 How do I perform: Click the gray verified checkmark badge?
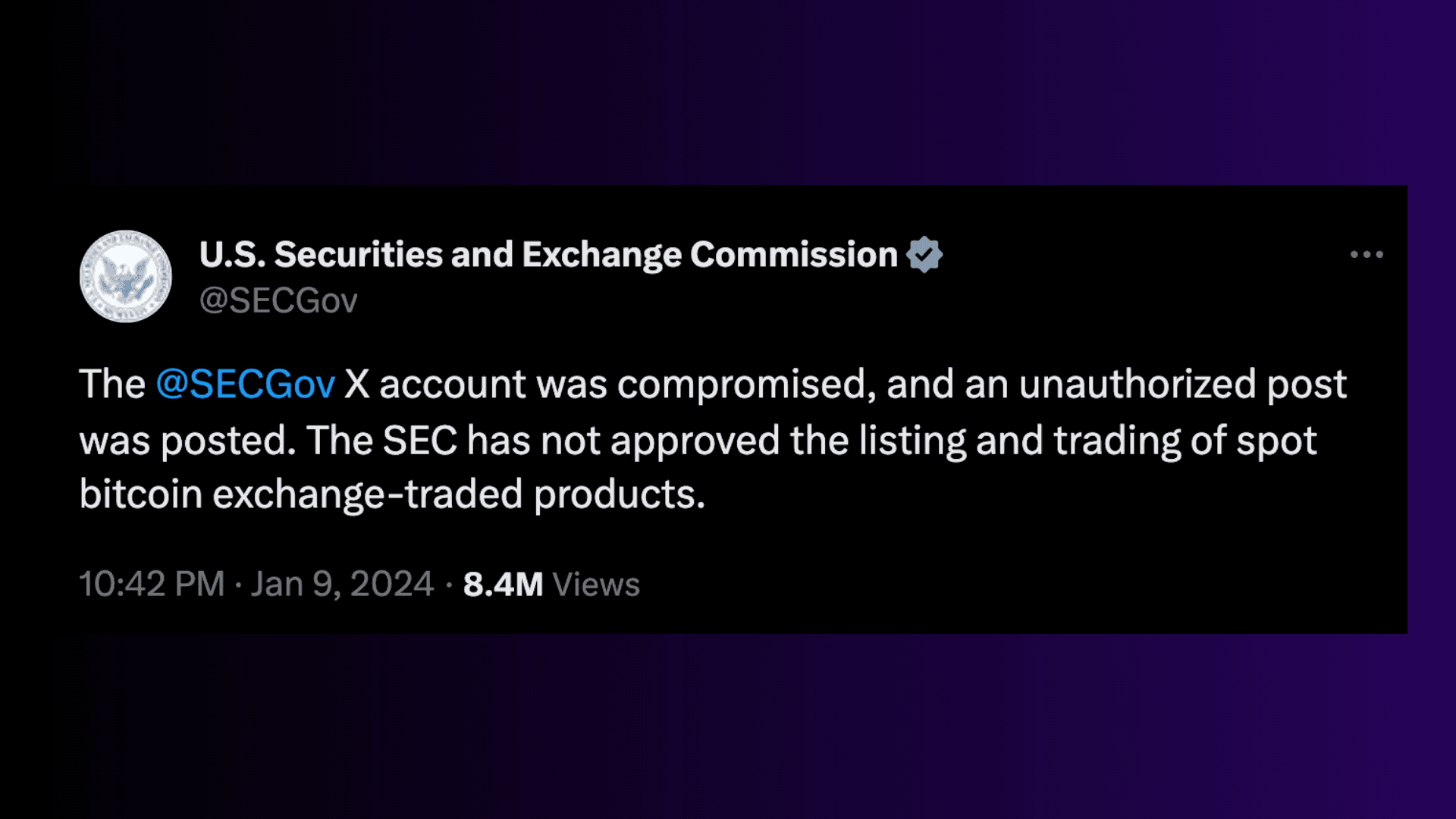924,255
